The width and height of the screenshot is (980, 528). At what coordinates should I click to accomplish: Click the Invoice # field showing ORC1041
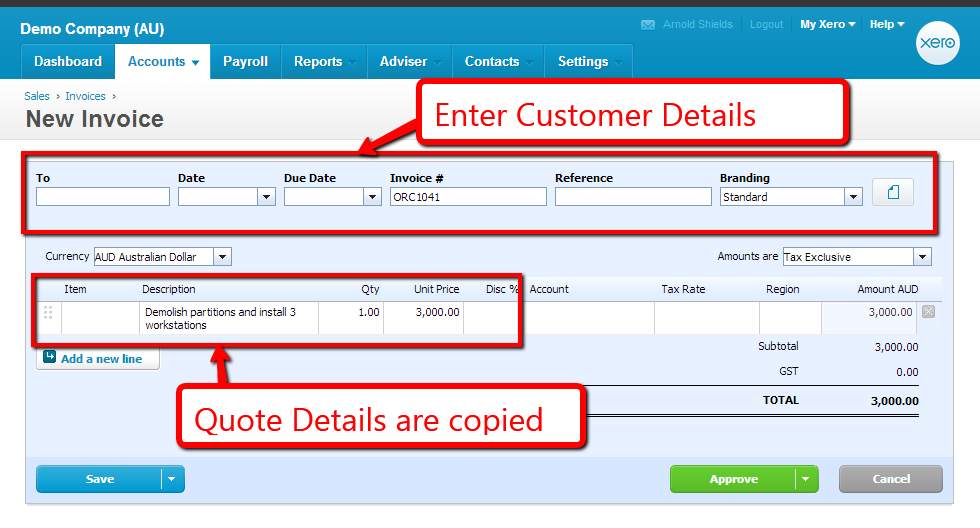click(x=468, y=197)
